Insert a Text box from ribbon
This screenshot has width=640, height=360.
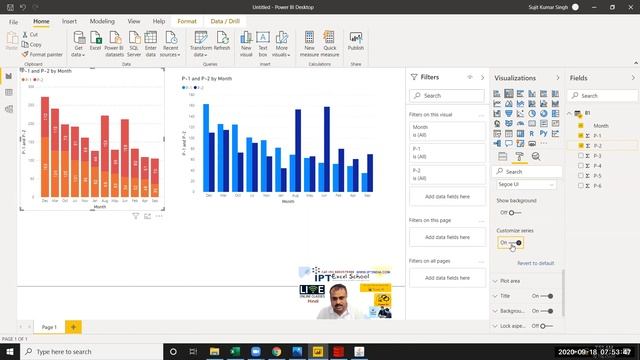[263, 44]
